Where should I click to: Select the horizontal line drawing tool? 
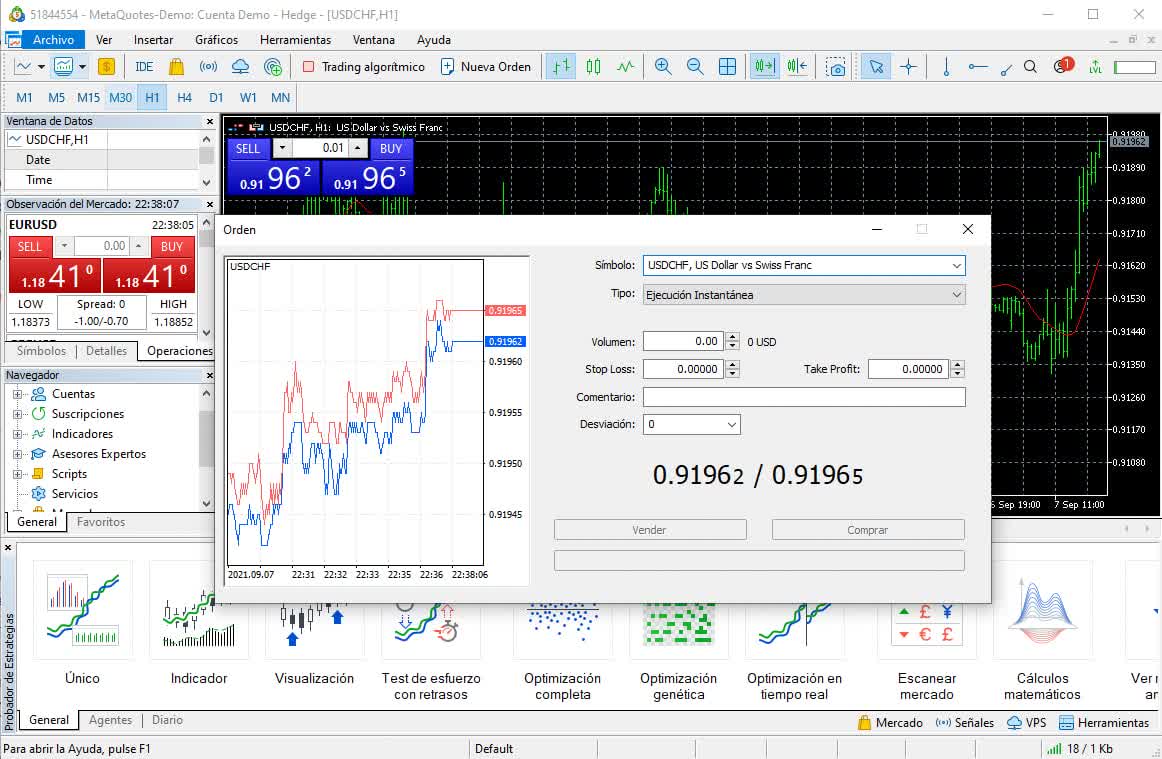(x=977, y=67)
